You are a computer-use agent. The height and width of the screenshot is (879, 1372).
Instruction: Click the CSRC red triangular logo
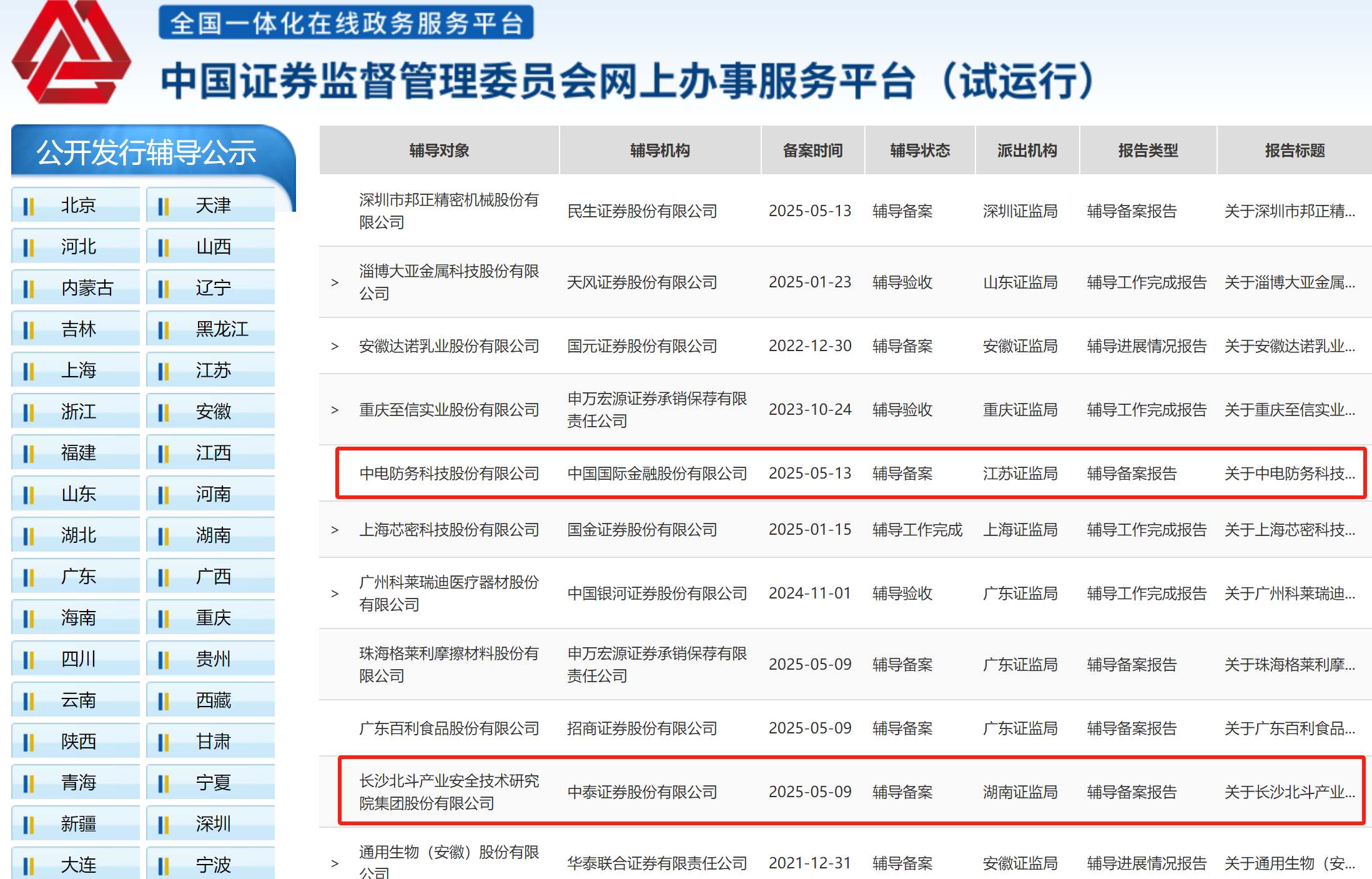(x=71, y=51)
